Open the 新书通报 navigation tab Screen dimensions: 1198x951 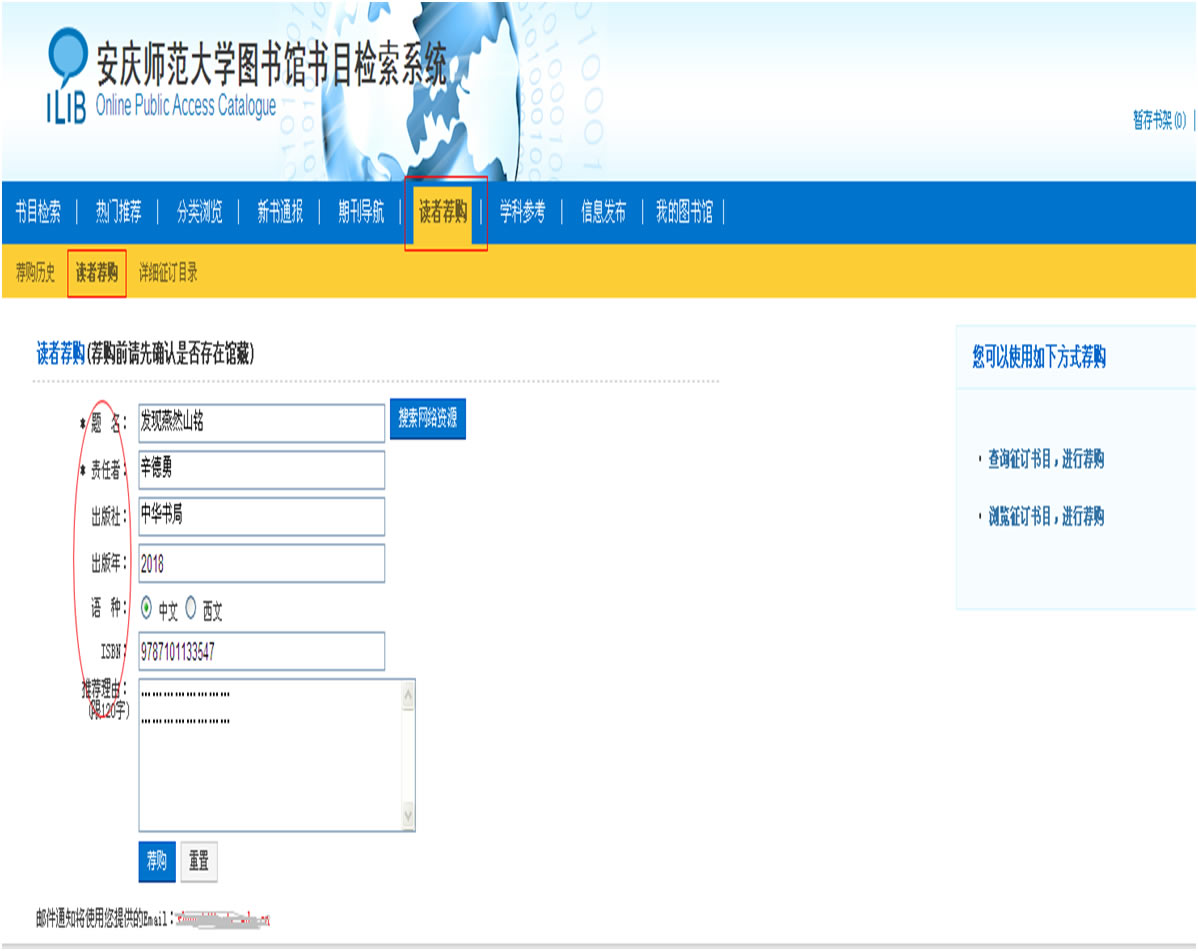pos(280,212)
